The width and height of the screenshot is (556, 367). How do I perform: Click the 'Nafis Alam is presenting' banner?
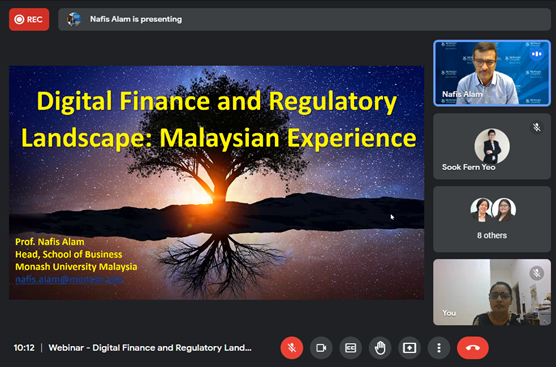tap(304, 20)
